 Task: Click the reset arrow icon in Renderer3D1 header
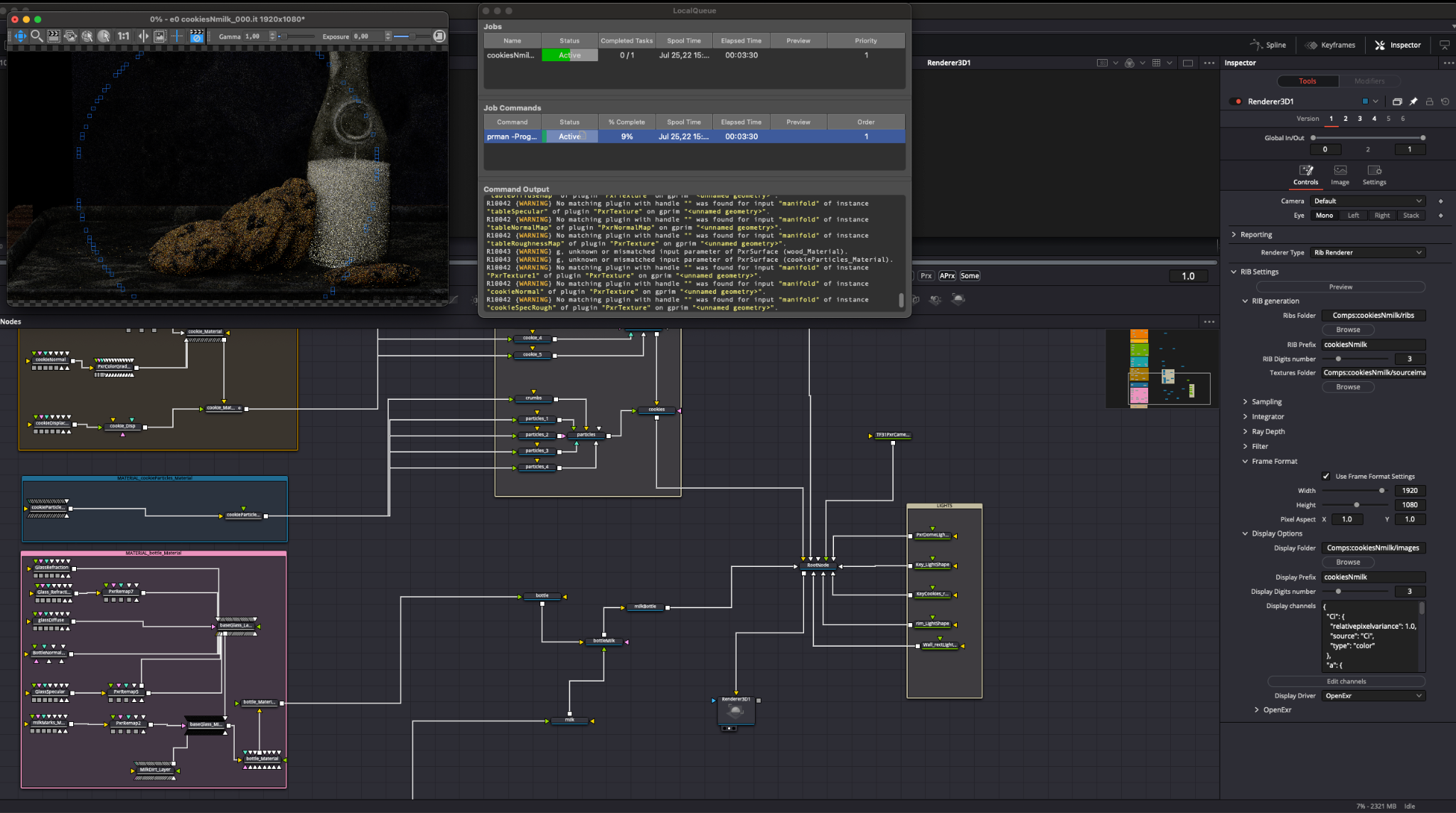(x=1445, y=102)
